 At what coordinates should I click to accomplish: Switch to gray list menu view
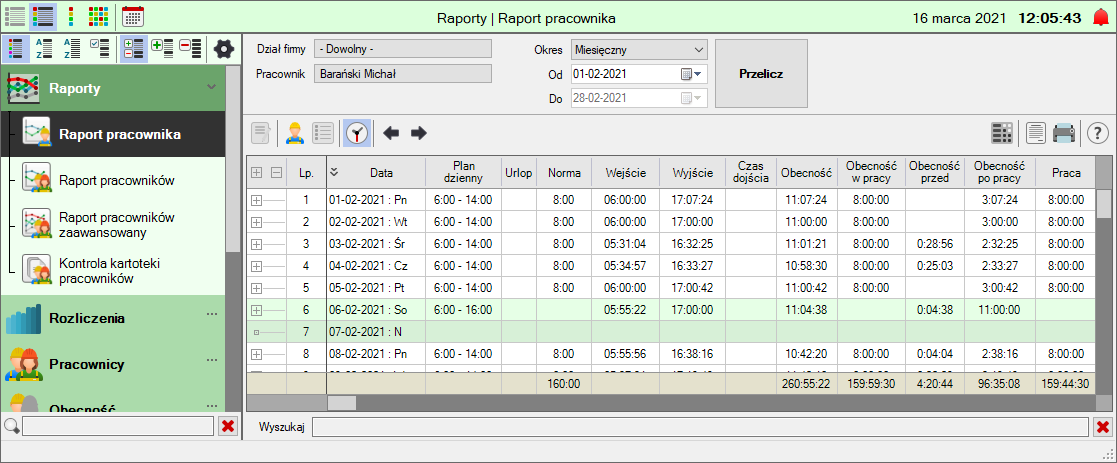click(x=15, y=16)
